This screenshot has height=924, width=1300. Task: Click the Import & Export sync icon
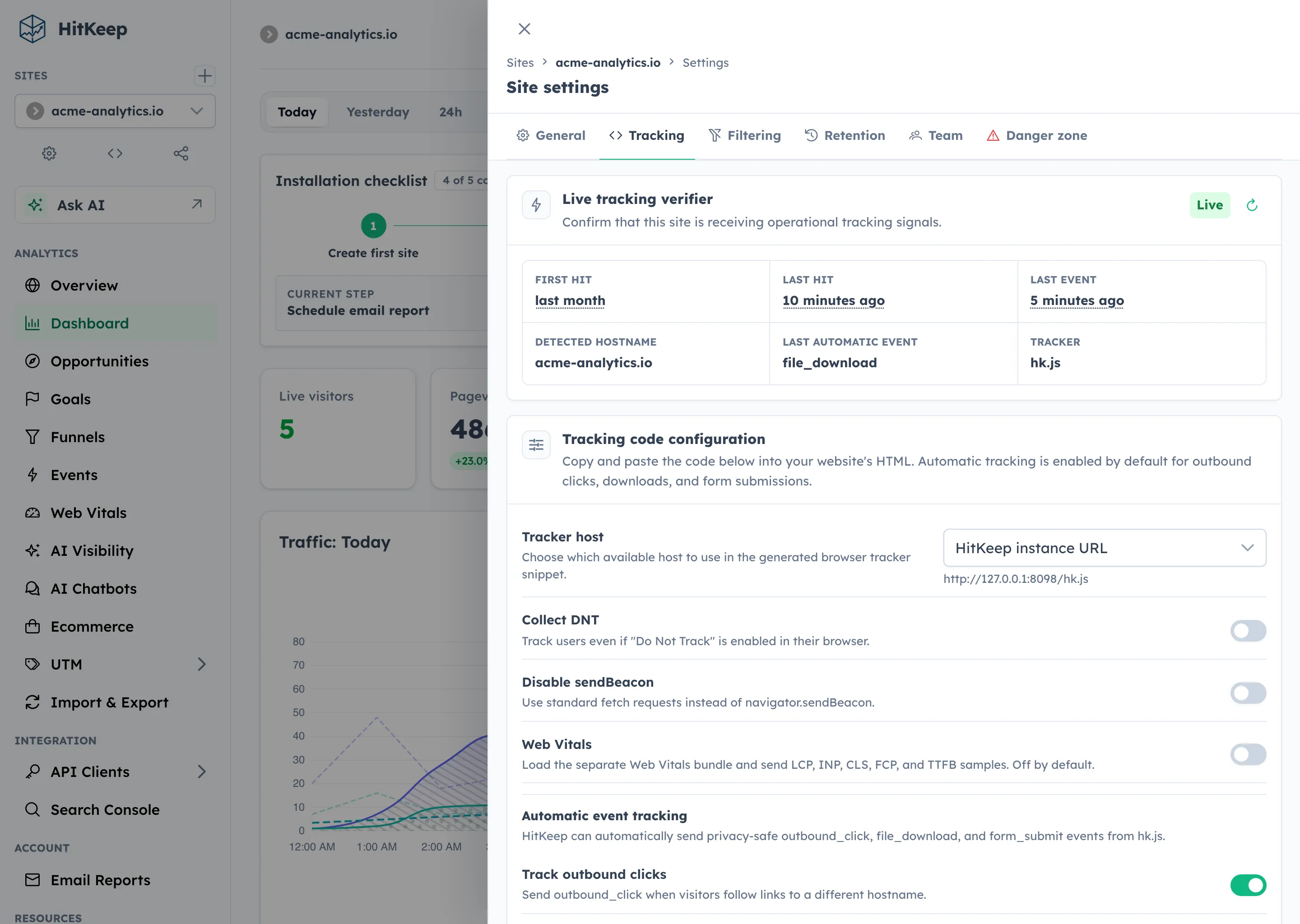32,702
